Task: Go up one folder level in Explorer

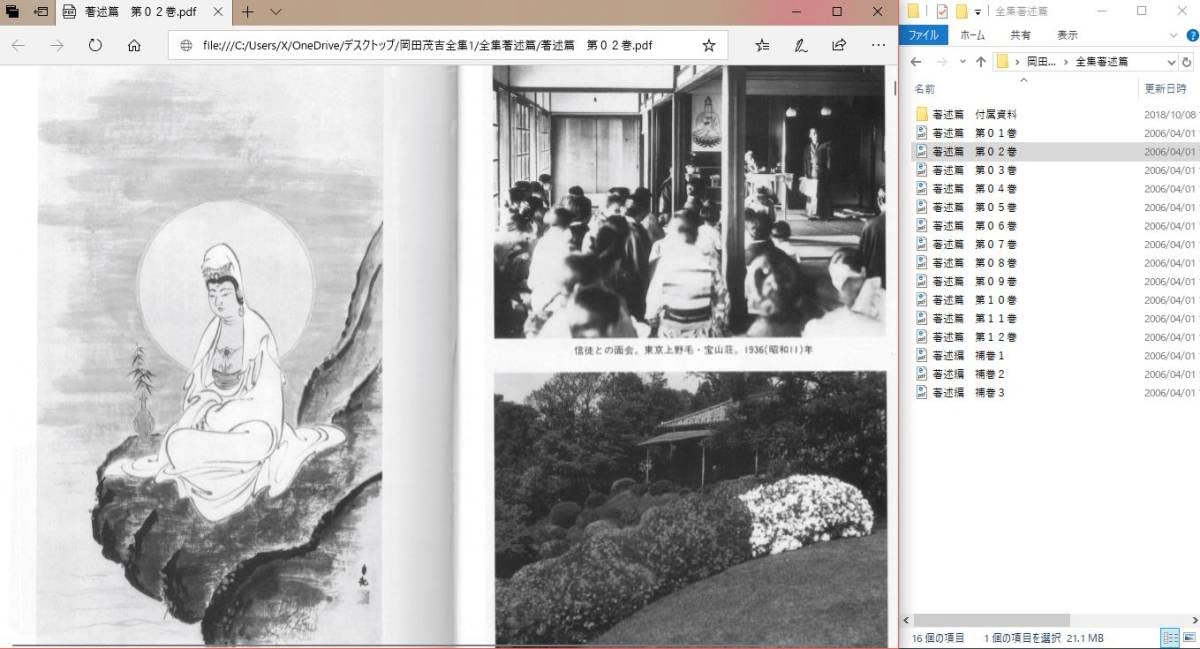Action: tap(981, 61)
